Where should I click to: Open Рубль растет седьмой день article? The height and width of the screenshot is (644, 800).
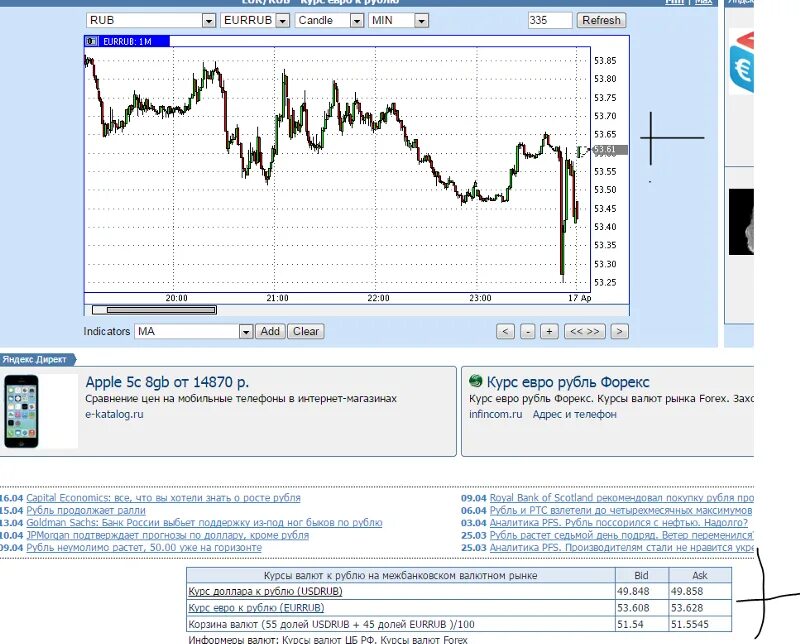click(x=621, y=535)
